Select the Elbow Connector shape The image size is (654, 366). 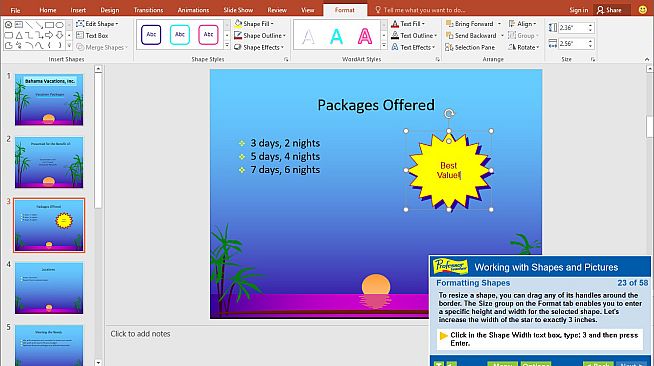[29, 35]
